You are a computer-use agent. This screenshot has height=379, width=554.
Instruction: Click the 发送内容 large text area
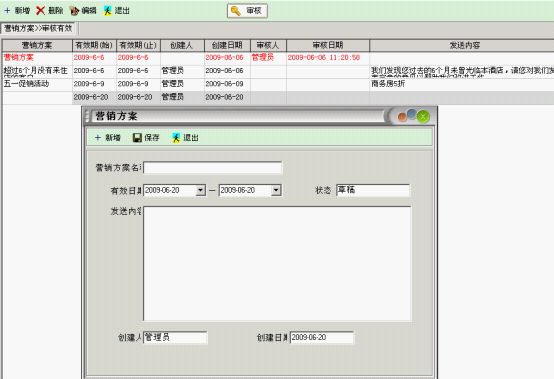(x=277, y=263)
